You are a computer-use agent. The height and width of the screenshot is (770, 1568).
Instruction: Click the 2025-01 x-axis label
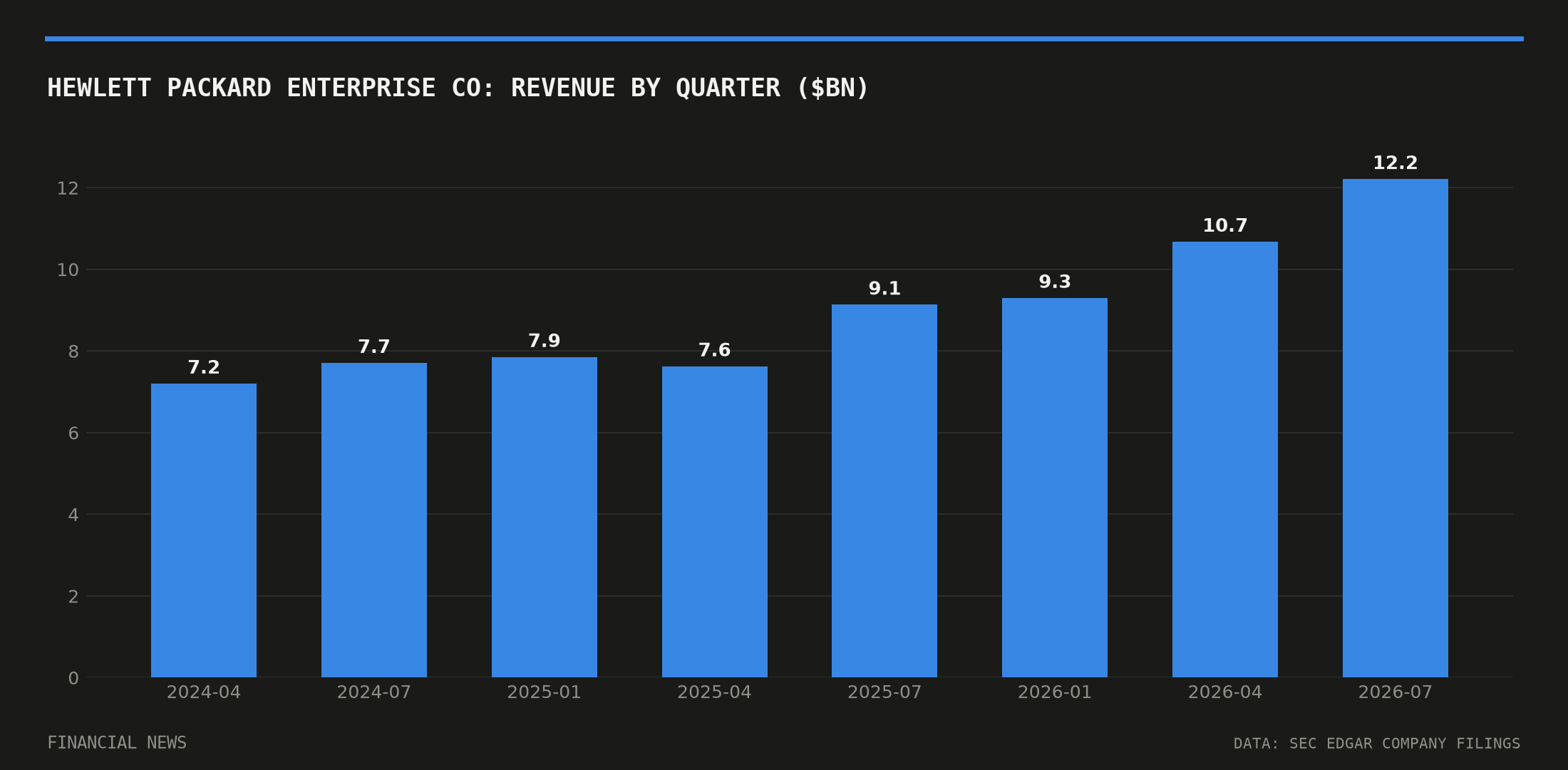(545, 692)
